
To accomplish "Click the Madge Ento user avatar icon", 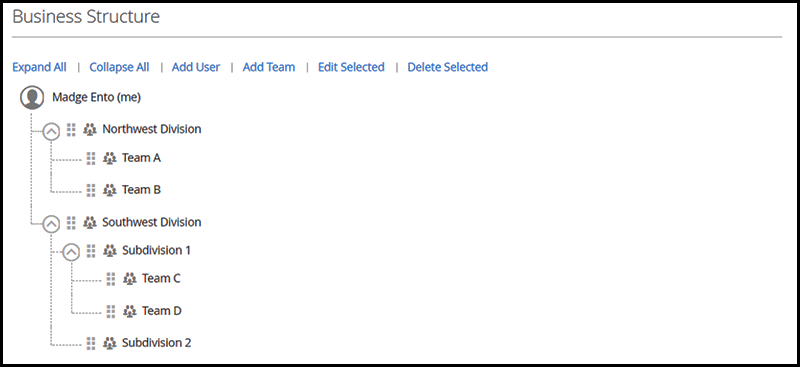I will pos(32,97).
